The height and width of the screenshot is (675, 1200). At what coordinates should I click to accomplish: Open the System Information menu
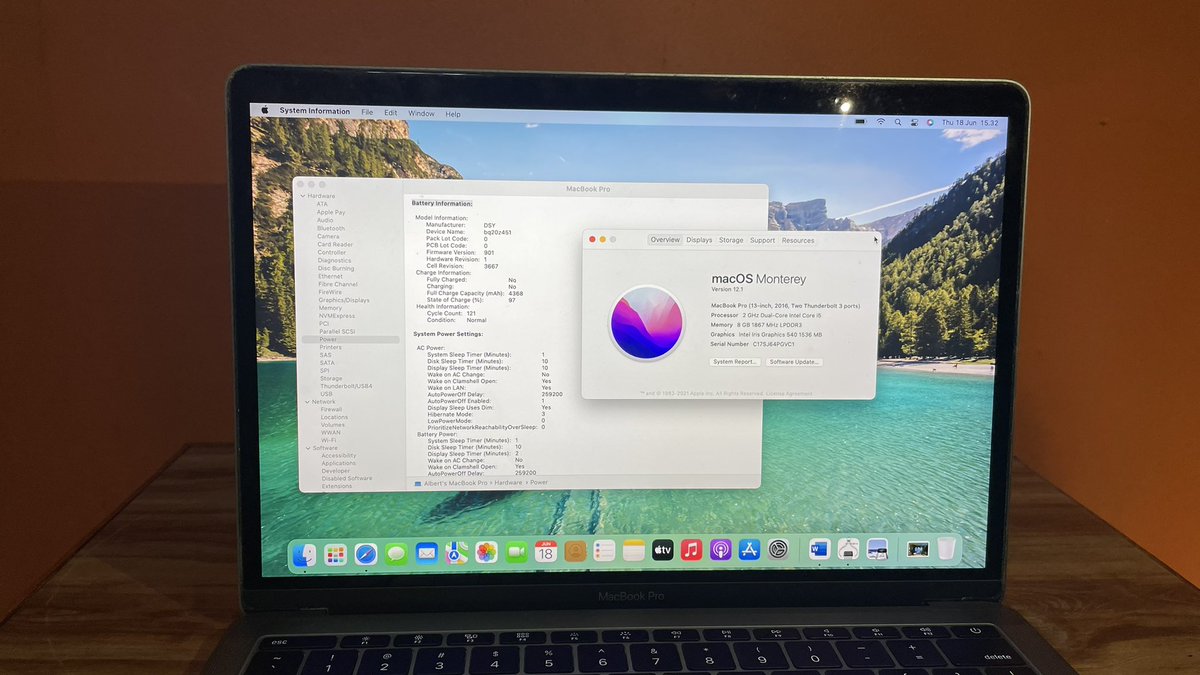tap(315, 112)
